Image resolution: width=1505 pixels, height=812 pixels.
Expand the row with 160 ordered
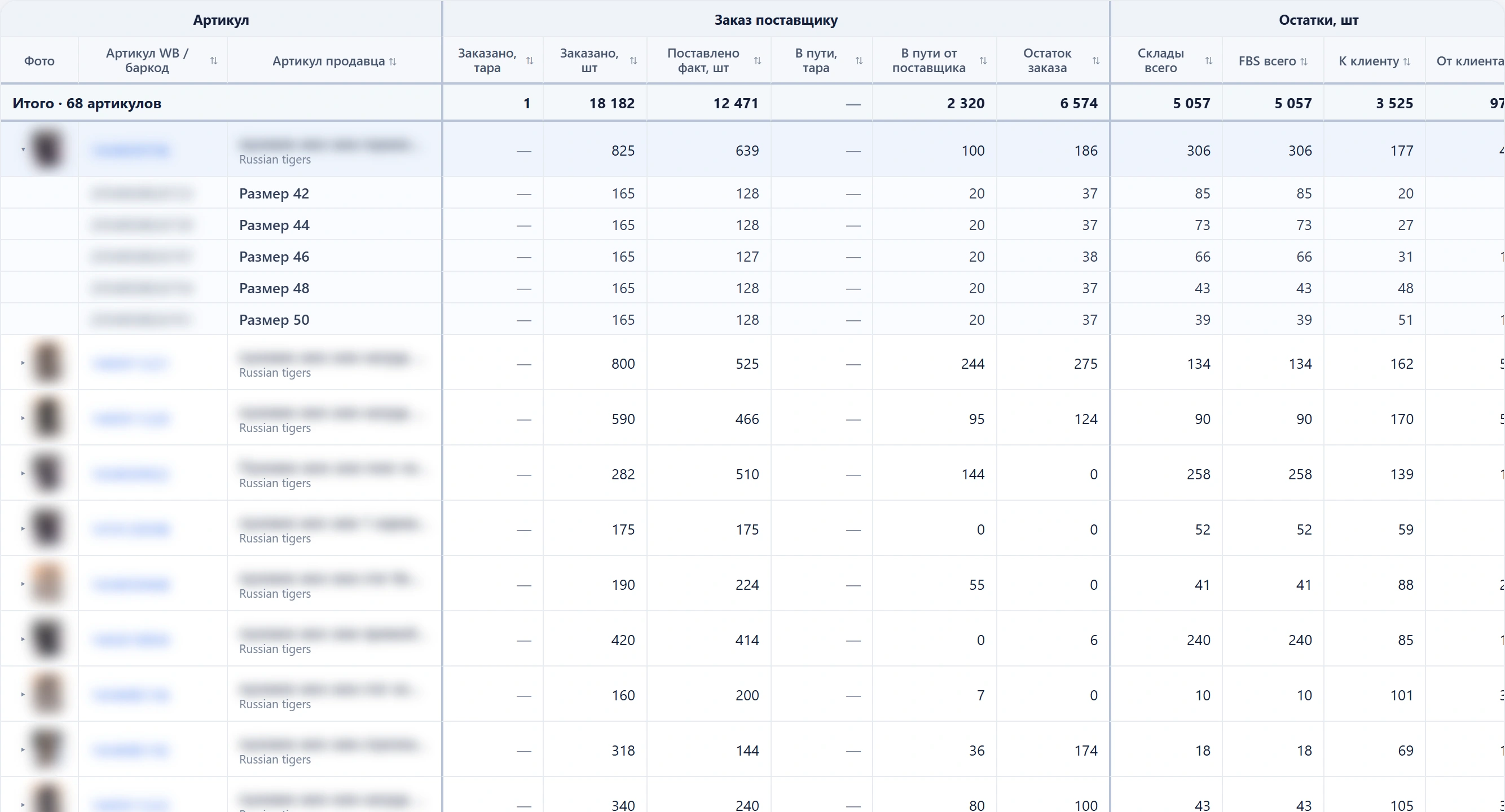click(23, 695)
